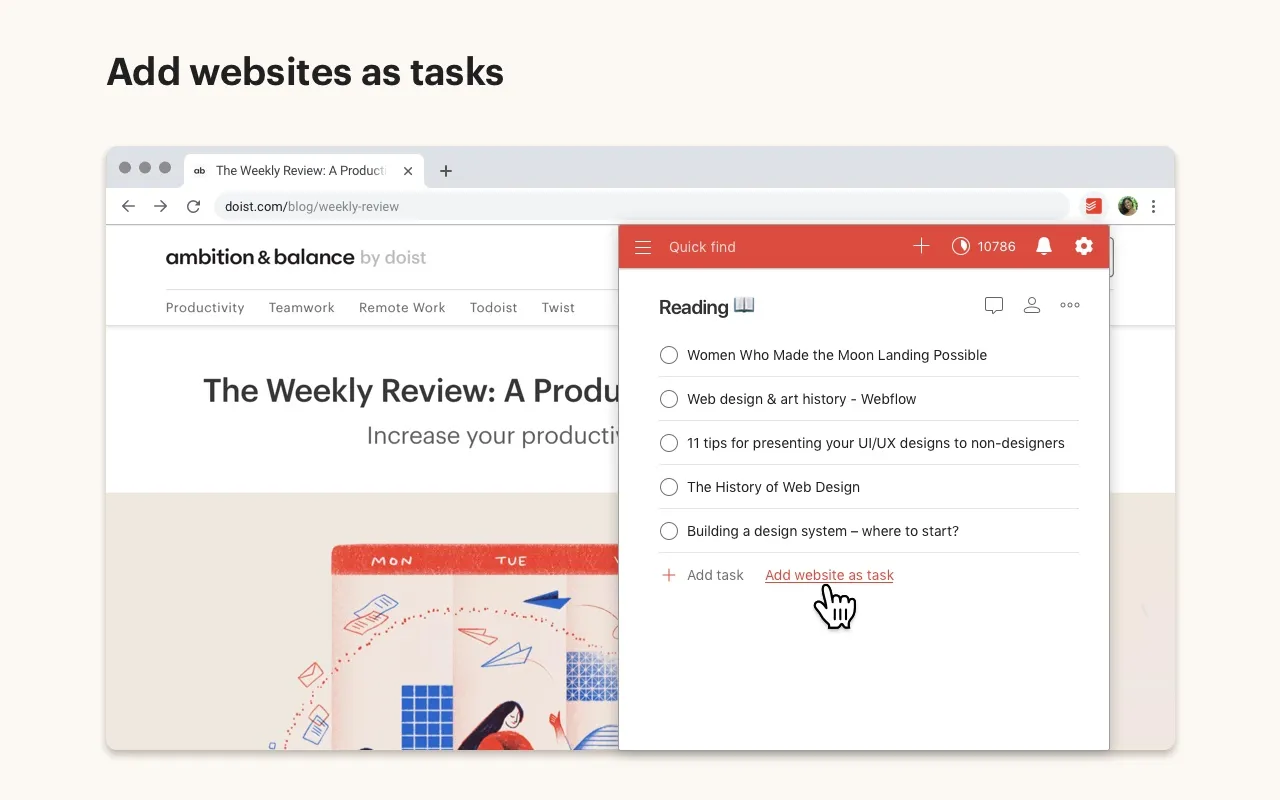The image size is (1280, 800).
Task: Open the Todoist hamburger menu
Action: 643,247
